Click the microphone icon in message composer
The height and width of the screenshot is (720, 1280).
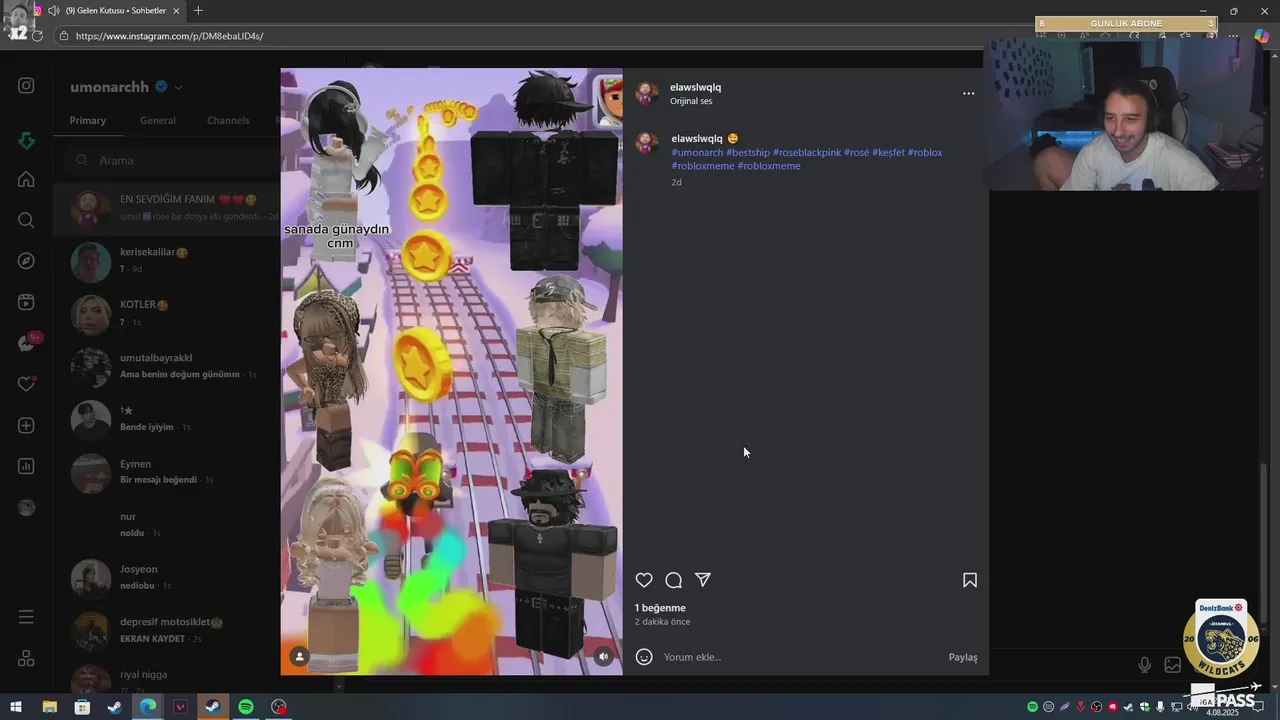[1145, 665]
